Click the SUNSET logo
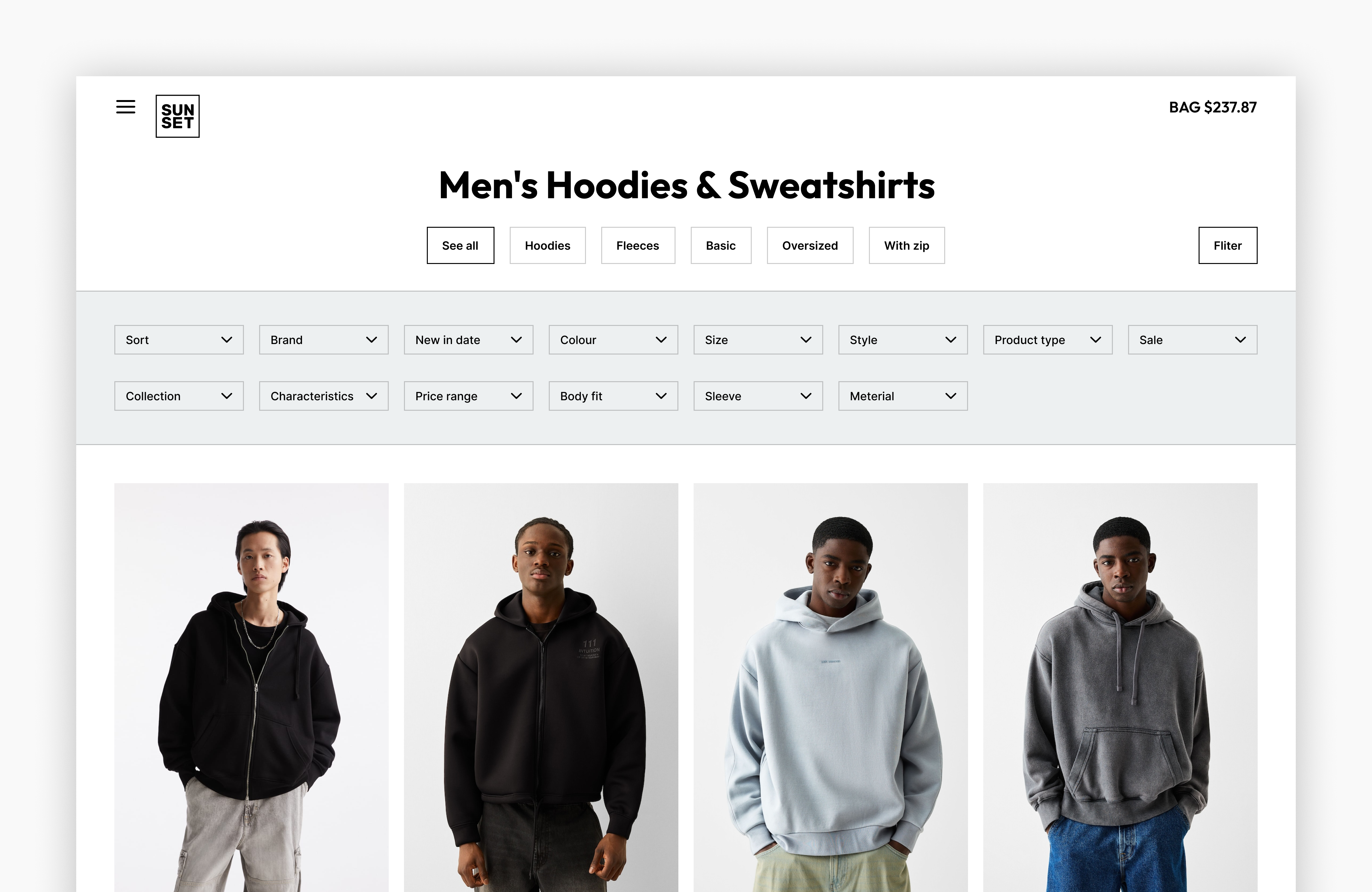 pyautogui.click(x=178, y=116)
